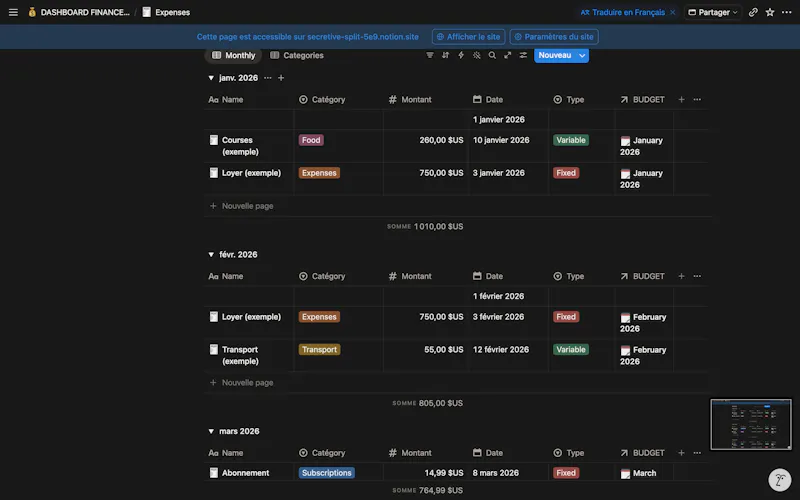Viewport: 800px width, 500px height.
Task: Click the Subscriptions category tag
Action: coord(327,473)
